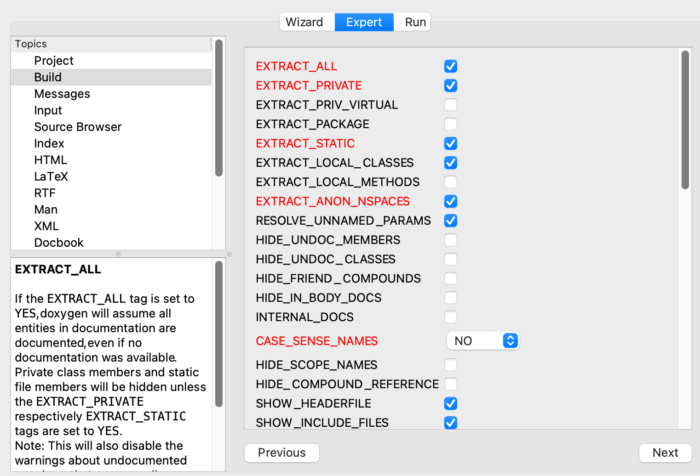This screenshot has height=476, width=700.
Task: Check the INTERNAL_DOCS checkbox
Action: (x=451, y=317)
